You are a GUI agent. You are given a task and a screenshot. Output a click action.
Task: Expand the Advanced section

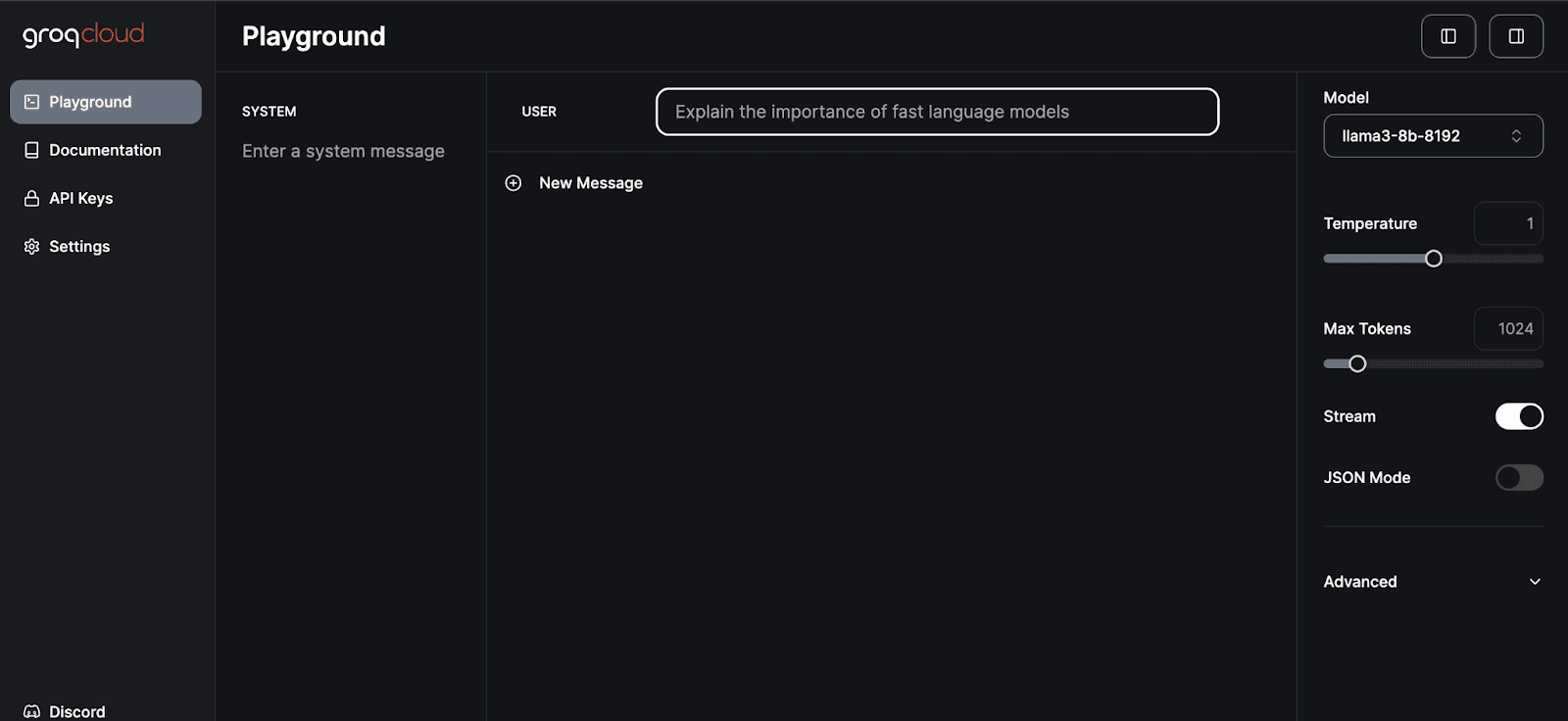(1360, 582)
